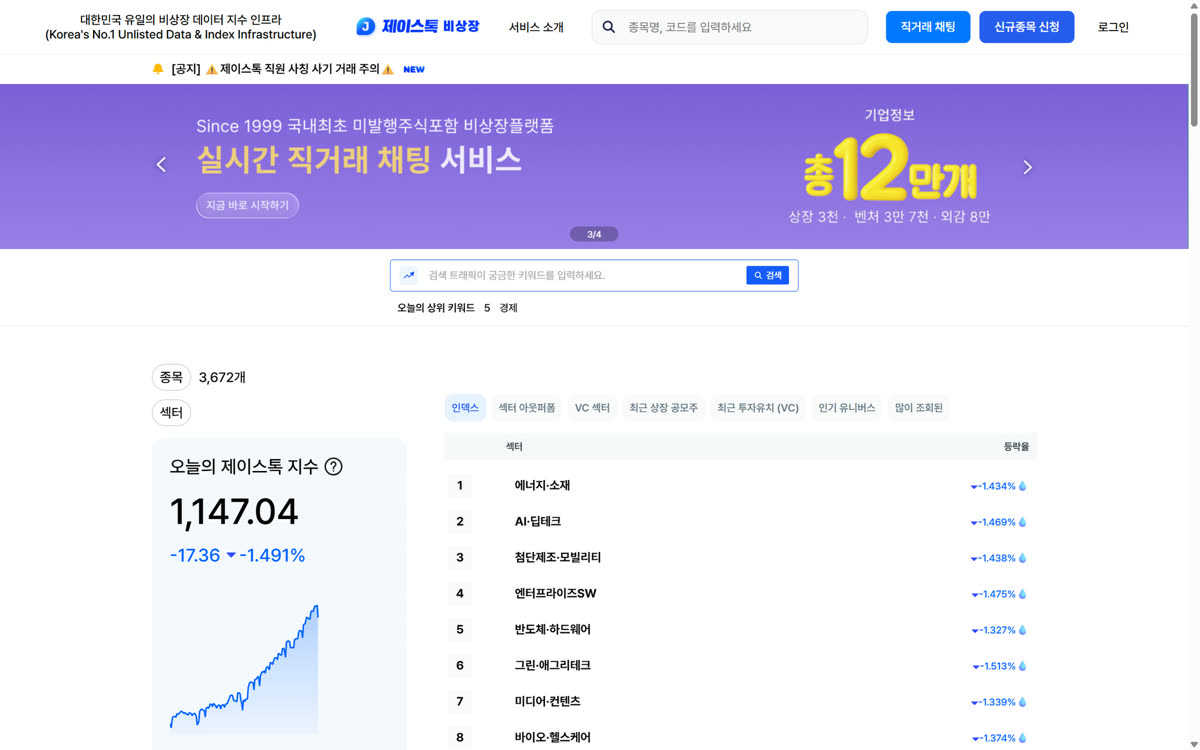Open help icon next to 오늘의 제이스톡 지수
This screenshot has height=750, width=1200.
pyautogui.click(x=334, y=466)
